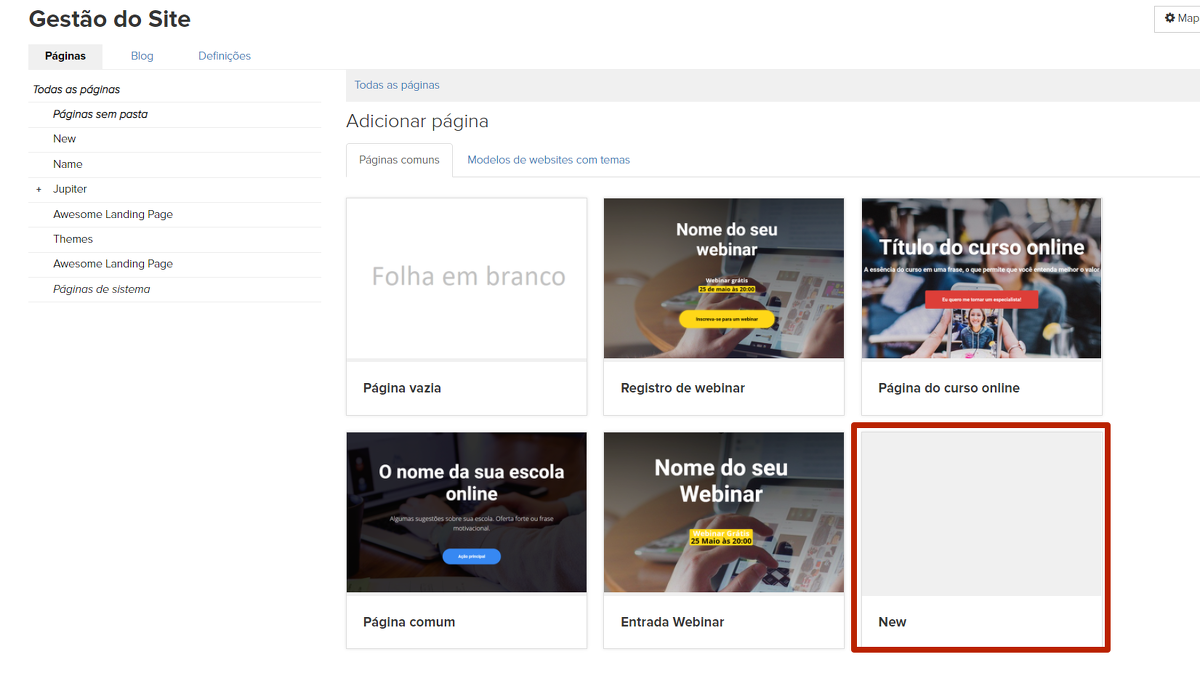
Task: Switch to the Blog tab
Action: tap(142, 56)
